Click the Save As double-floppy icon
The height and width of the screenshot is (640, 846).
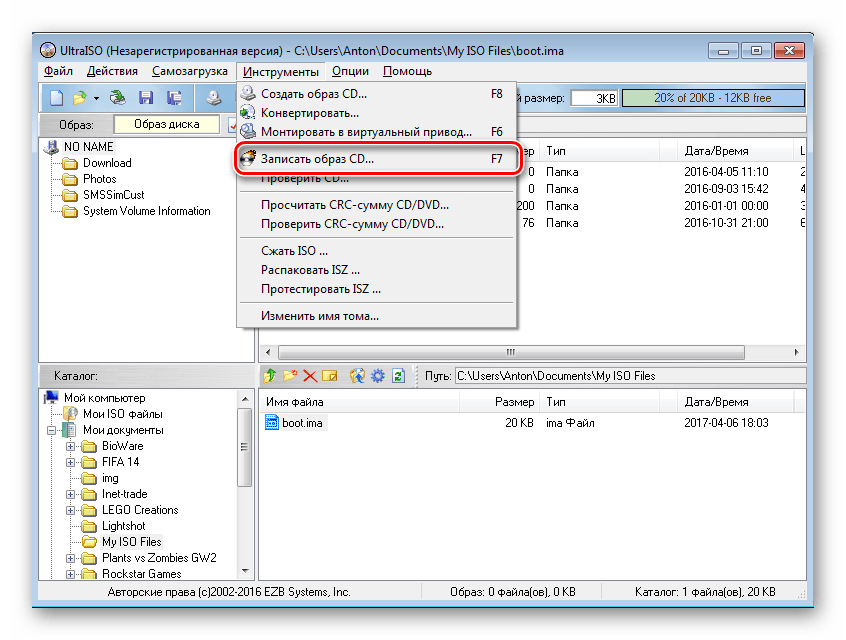(x=174, y=98)
